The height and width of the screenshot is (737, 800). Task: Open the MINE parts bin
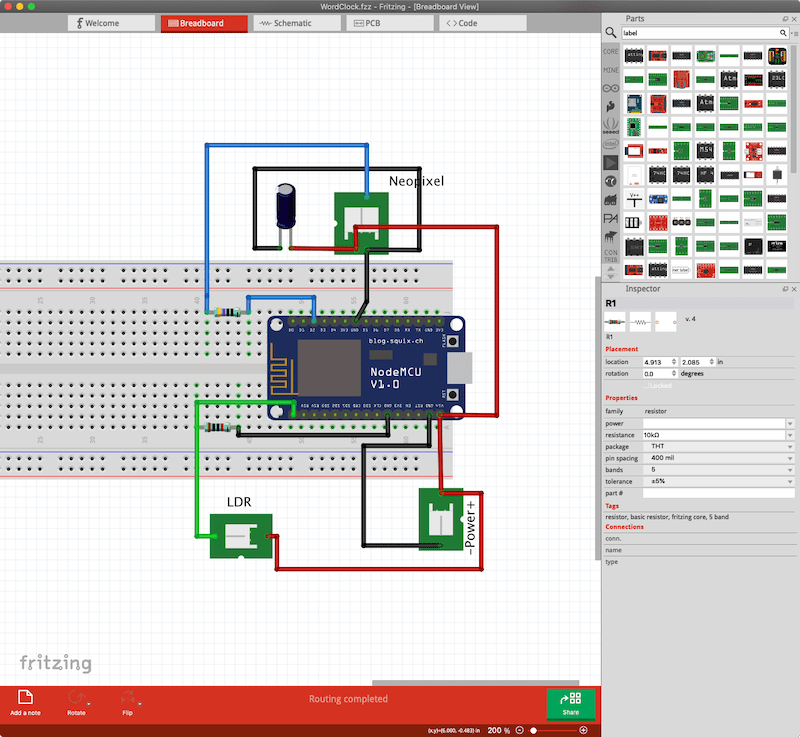point(611,70)
